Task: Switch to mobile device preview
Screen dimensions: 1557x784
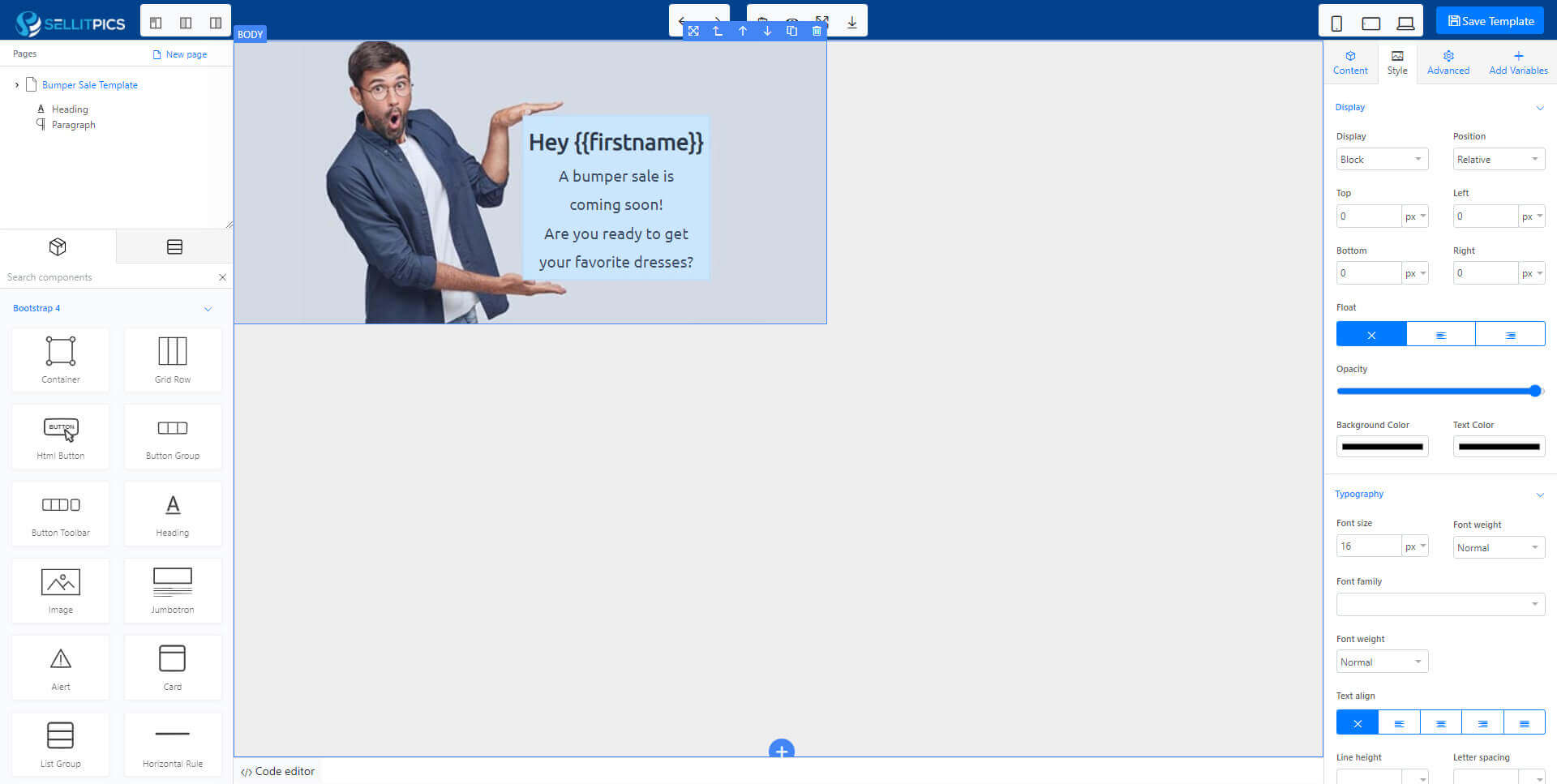Action: [1336, 23]
